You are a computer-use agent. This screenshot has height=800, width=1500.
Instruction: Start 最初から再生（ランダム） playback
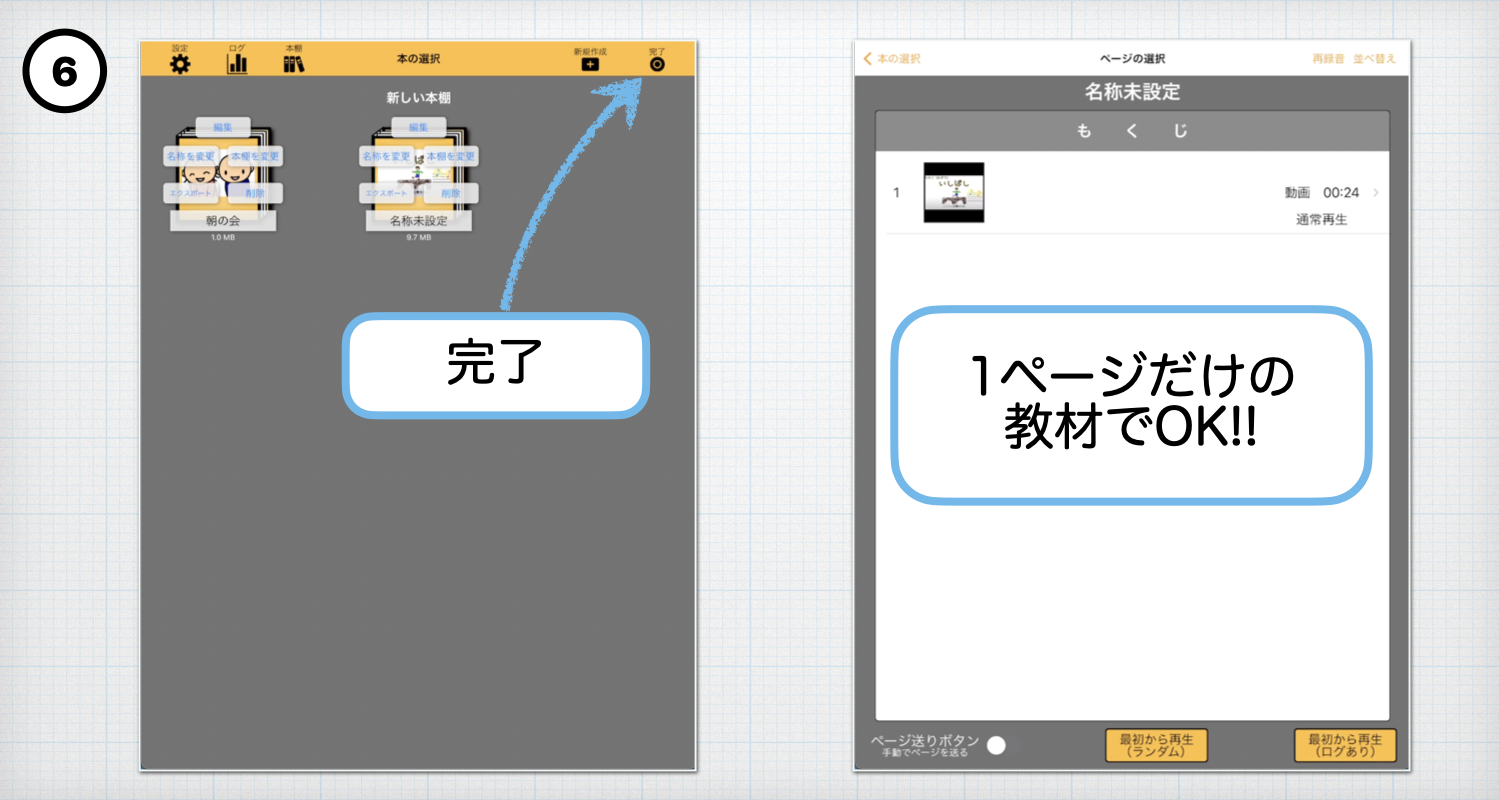pyautogui.click(x=1155, y=745)
